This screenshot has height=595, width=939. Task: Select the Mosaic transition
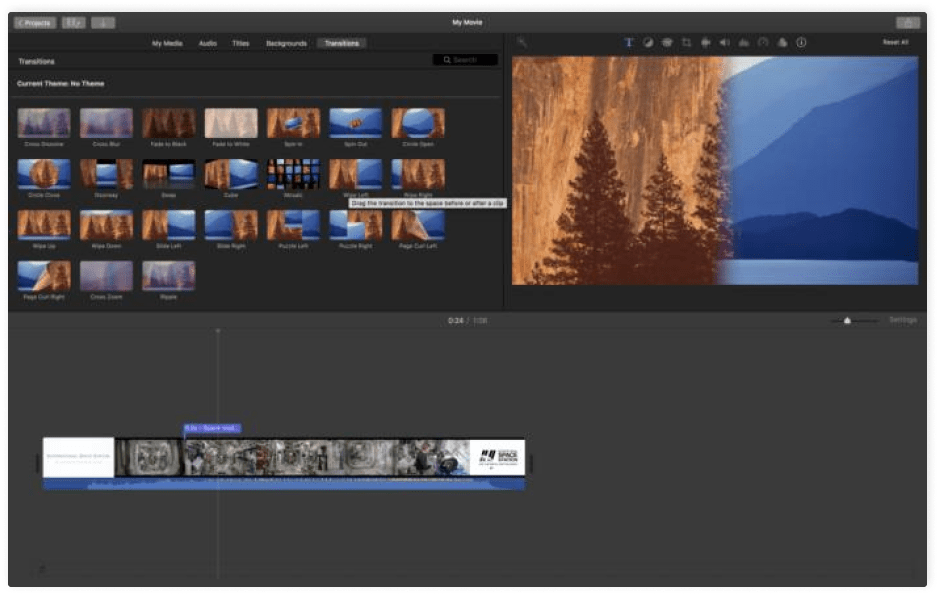(x=293, y=174)
